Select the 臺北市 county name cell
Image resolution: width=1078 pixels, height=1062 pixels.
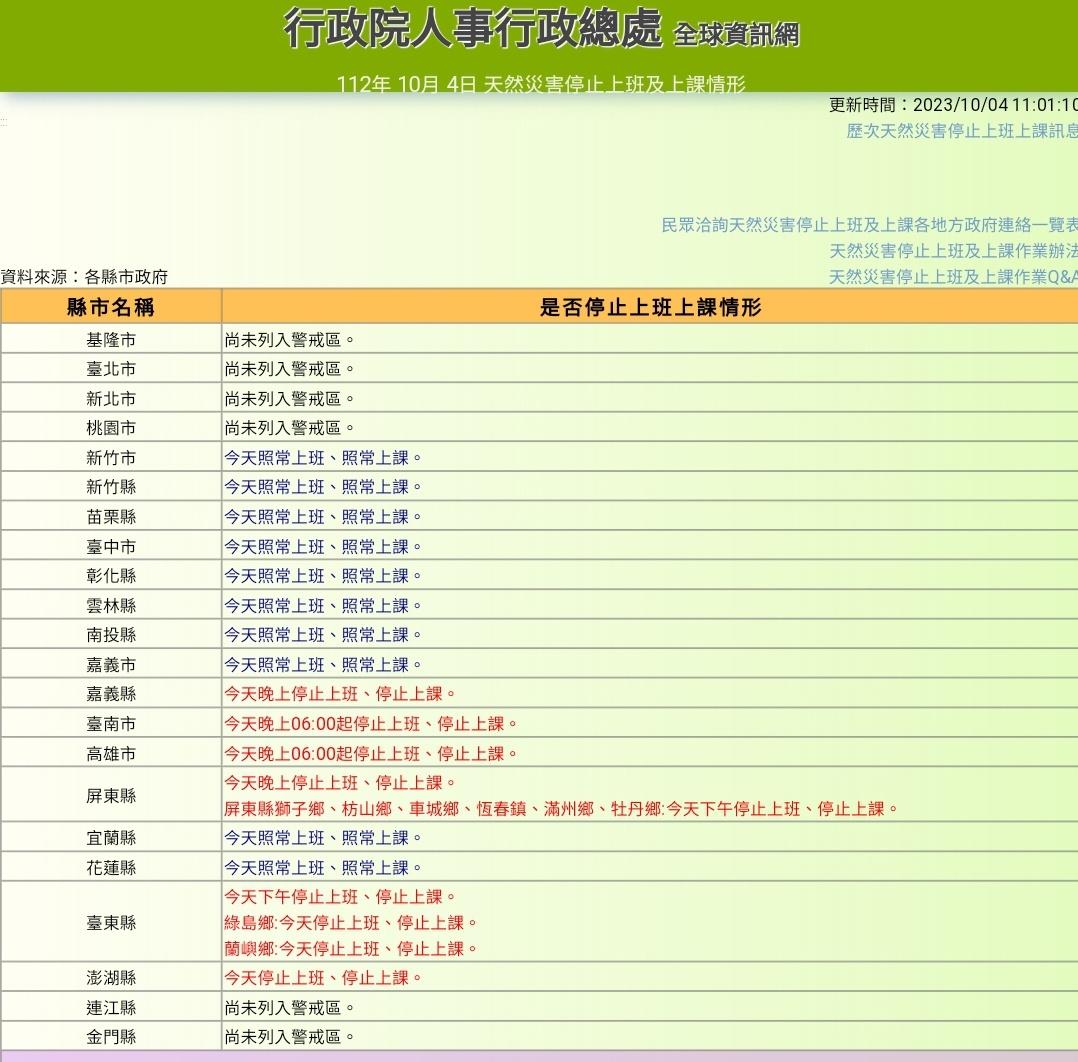(111, 369)
